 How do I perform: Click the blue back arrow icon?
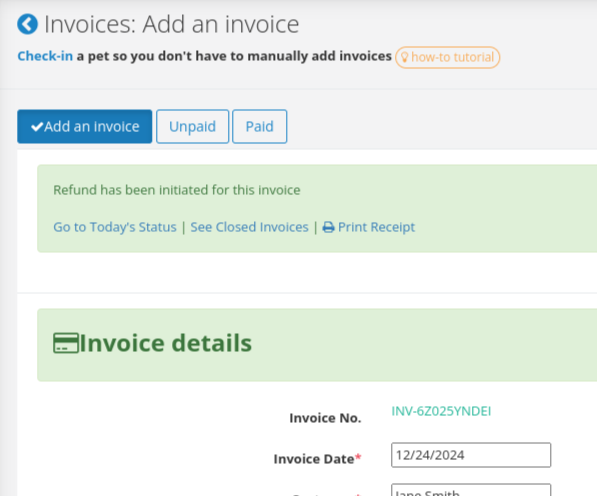click(x=27, y=24)
